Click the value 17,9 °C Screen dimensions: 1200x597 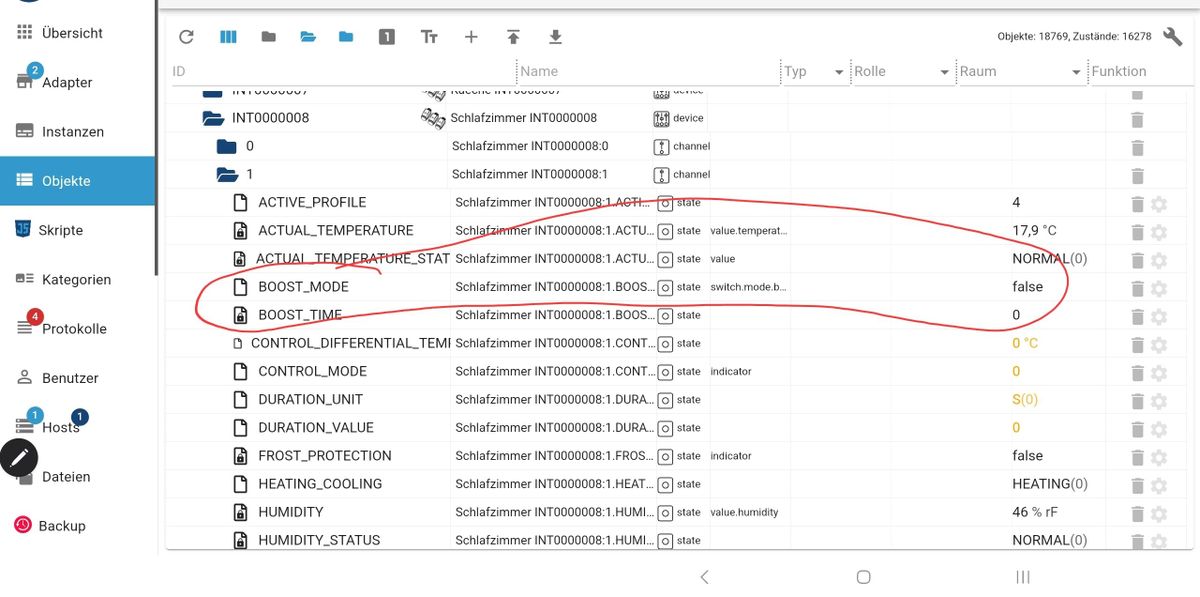pos(1034,231)
